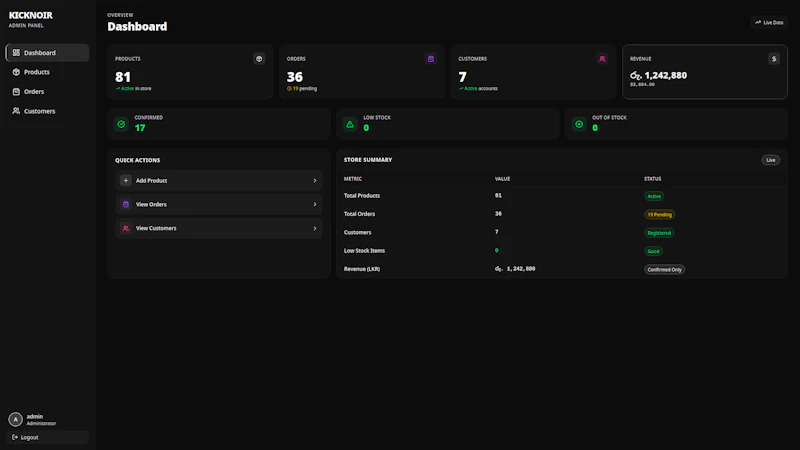
Task: Click the Confirmed Only status badge
Action: pyautogui.click(x=664, y=270)
